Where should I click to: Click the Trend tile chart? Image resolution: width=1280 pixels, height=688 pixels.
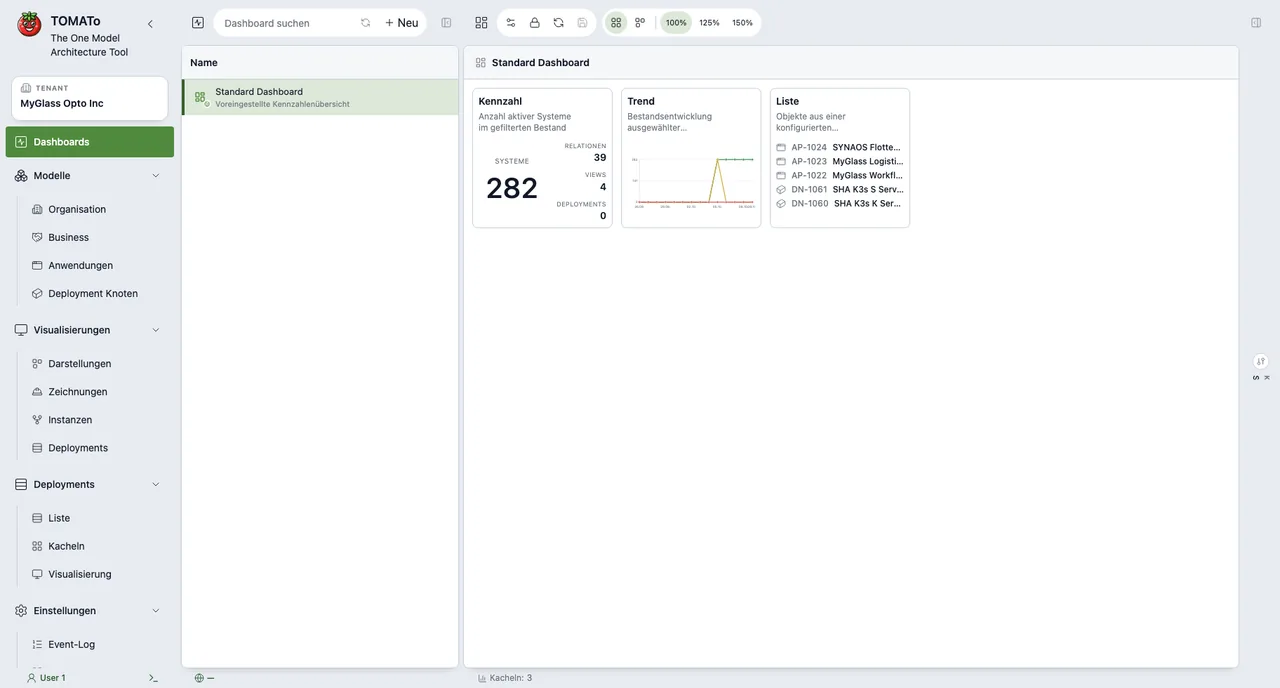click(691, 182)
